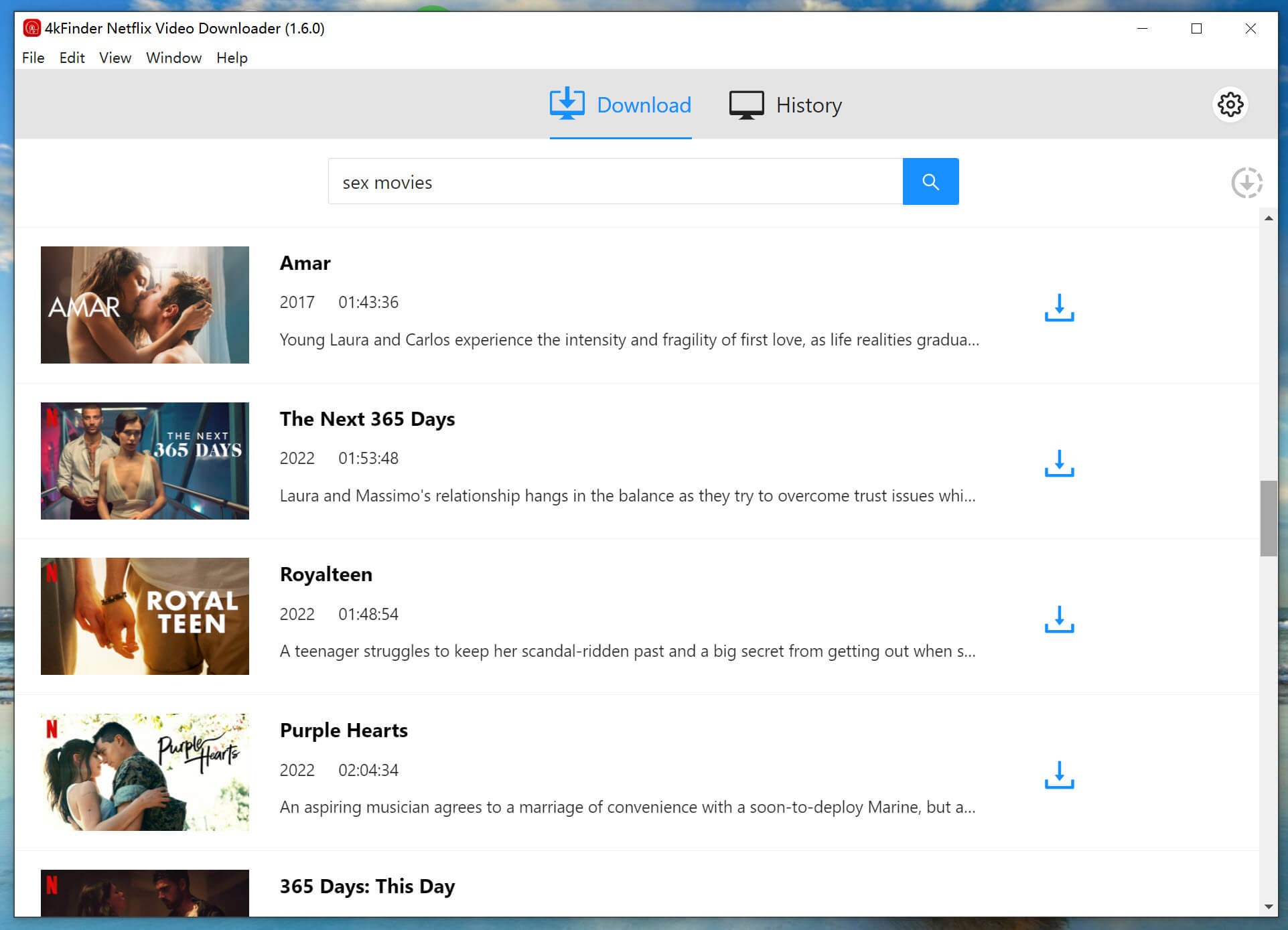Click the Download tab icon

566,104
